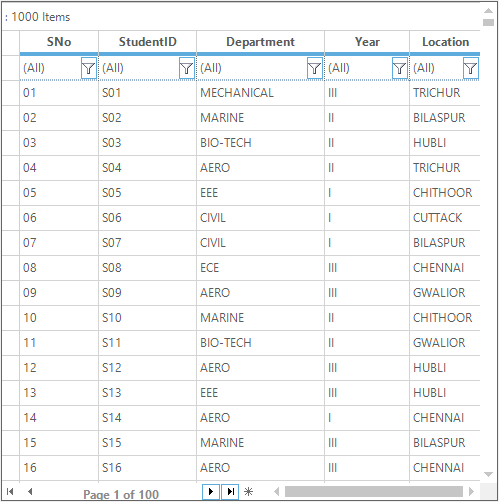Open the Department column filter icon
This screenshot has height=502, width=499.
[315, 68]
